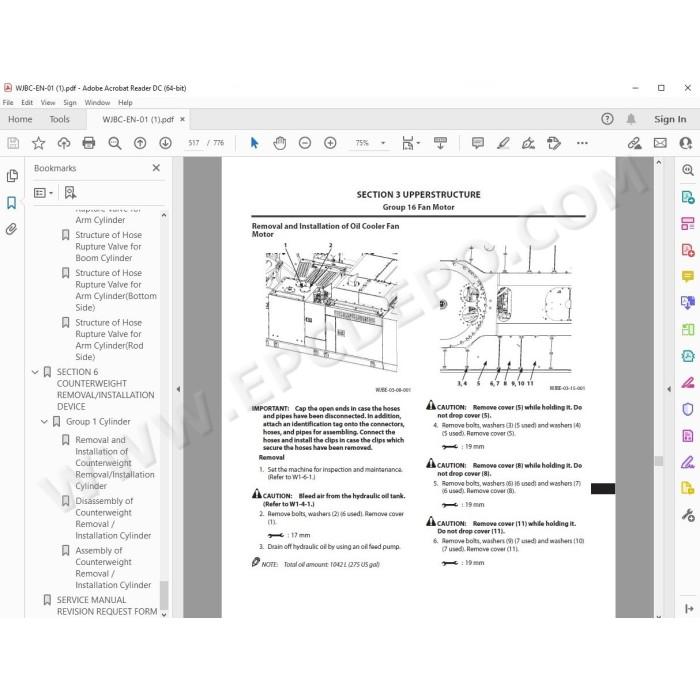Screen dimensions: 700x700
Task: Open the Help question mark icon
Action: pyautogui.click(x=607, y=119)
